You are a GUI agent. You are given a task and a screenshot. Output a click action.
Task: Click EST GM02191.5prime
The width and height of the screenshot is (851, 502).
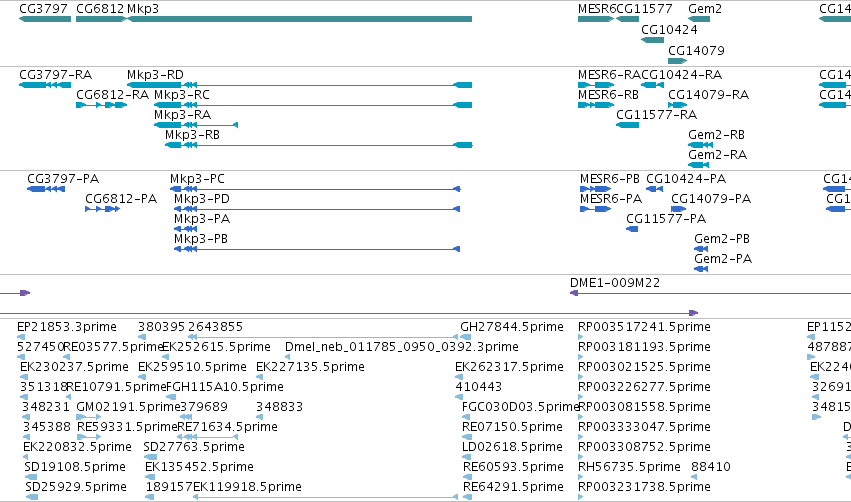click(128, 407)
